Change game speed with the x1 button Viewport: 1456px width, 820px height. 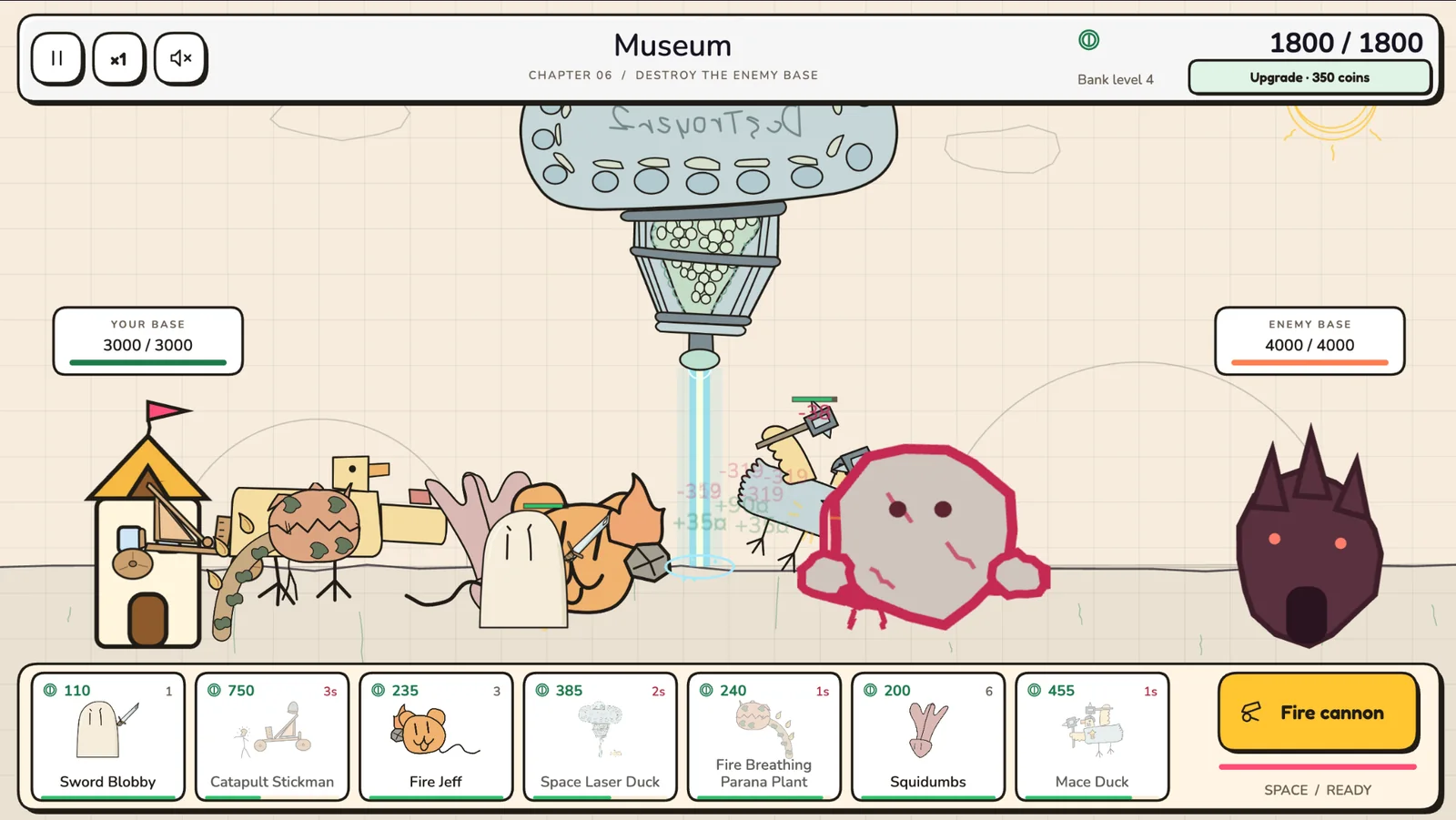pos(118,59)
